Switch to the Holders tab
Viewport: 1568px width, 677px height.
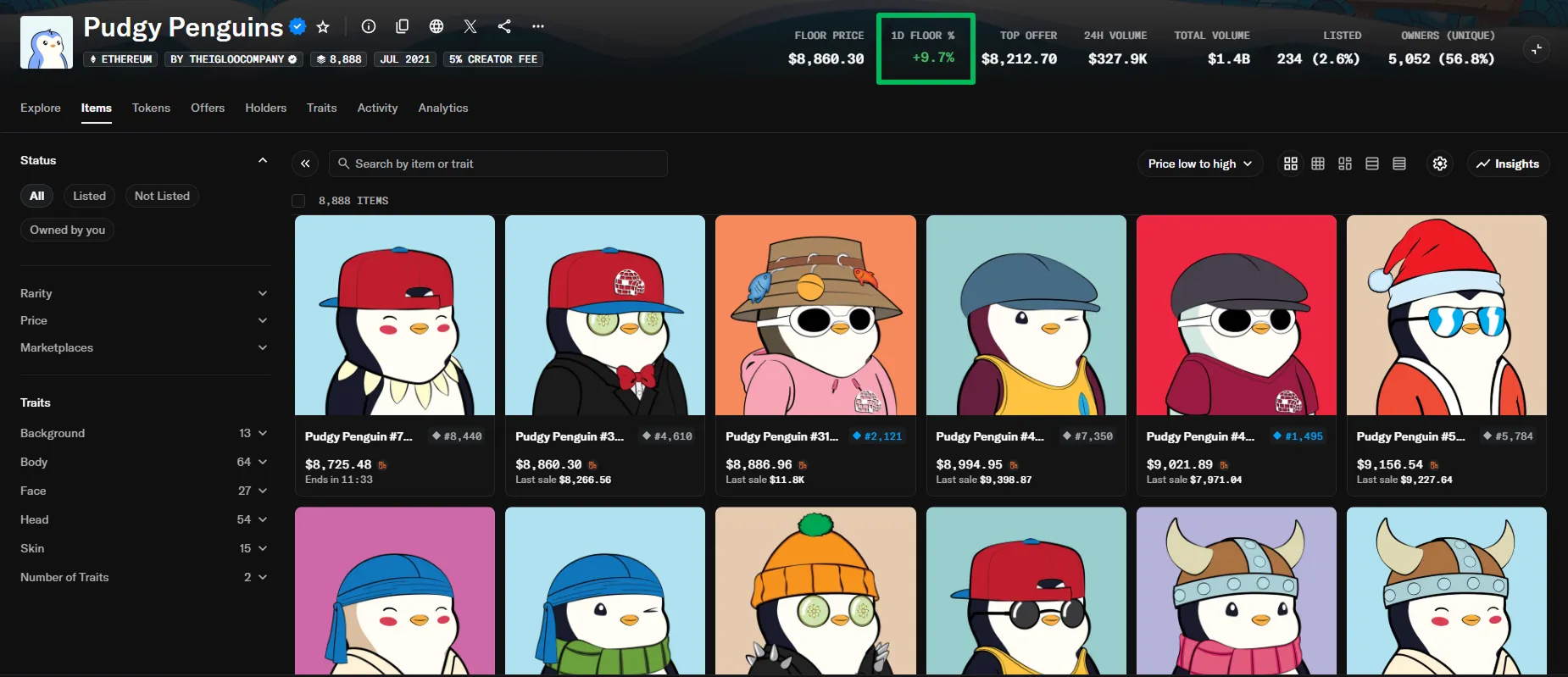tap(265, 108)
